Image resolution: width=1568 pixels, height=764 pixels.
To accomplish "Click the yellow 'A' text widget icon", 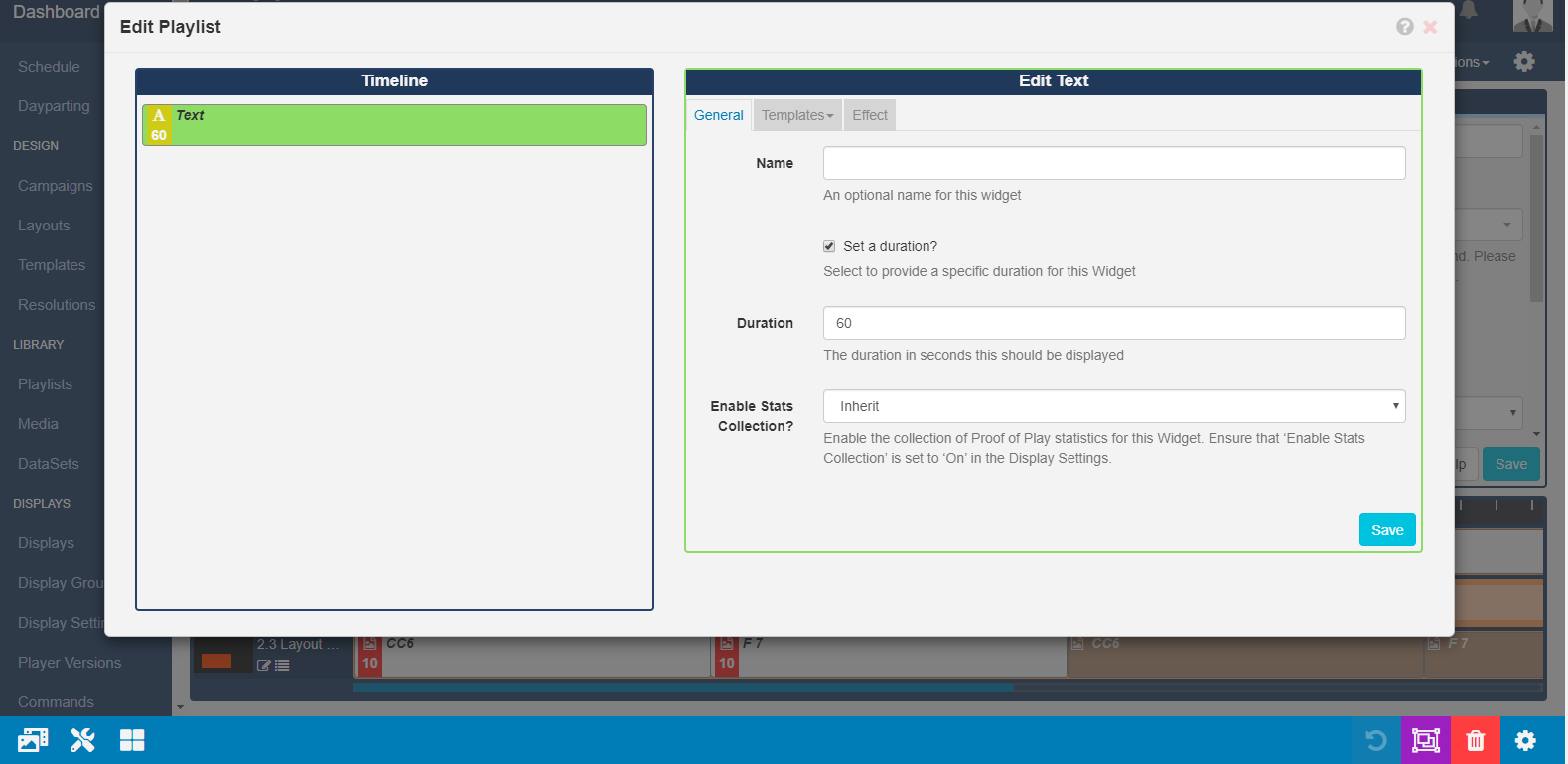I will (x=159, y=116).
